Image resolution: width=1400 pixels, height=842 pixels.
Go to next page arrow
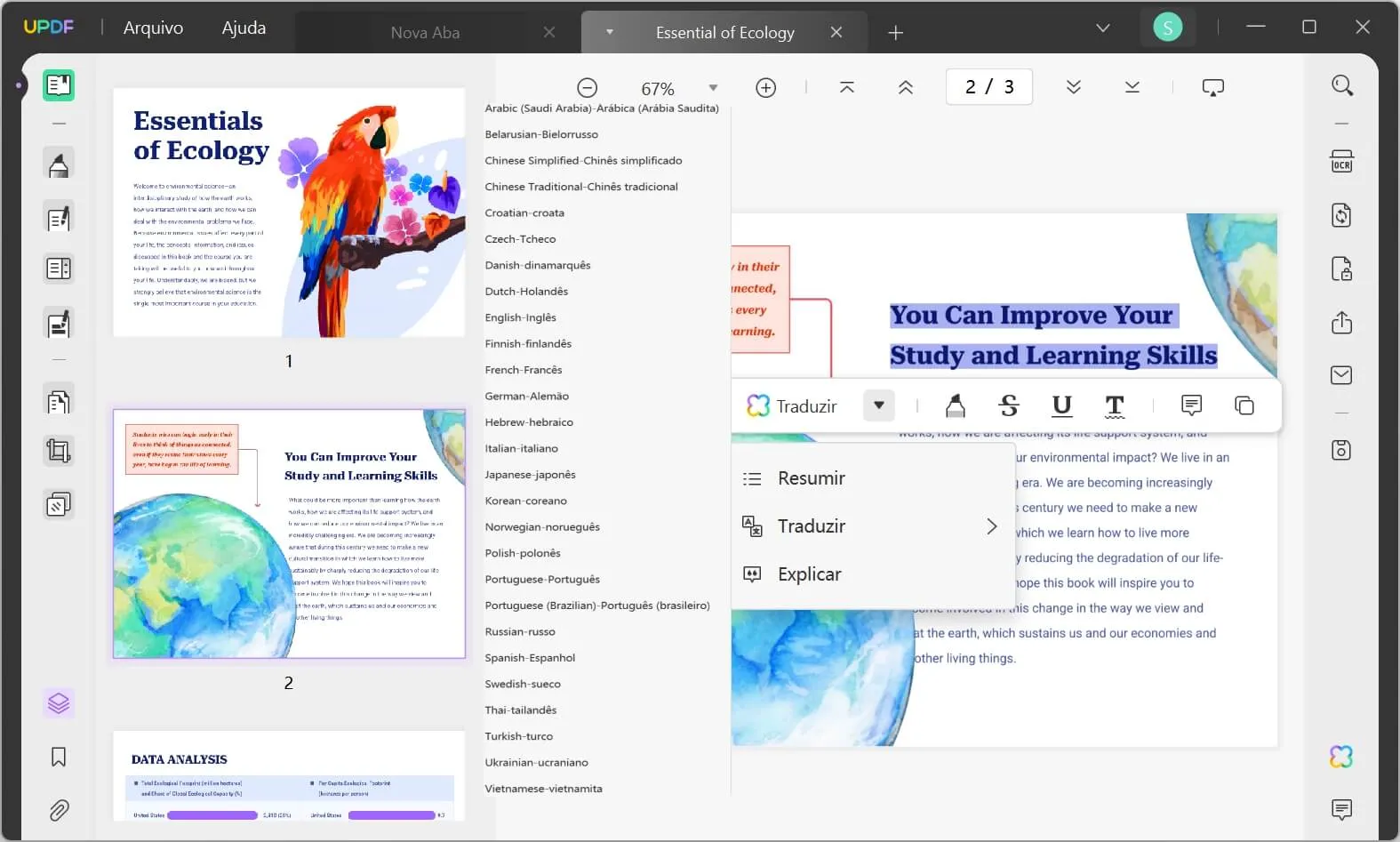(1074, 87)
